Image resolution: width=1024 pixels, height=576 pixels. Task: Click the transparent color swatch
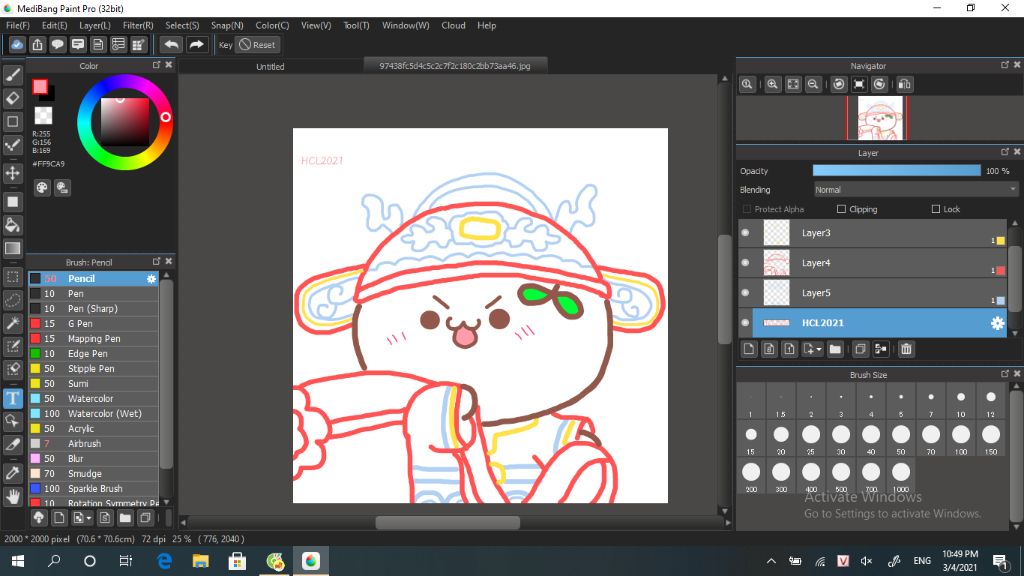[43, 116]
